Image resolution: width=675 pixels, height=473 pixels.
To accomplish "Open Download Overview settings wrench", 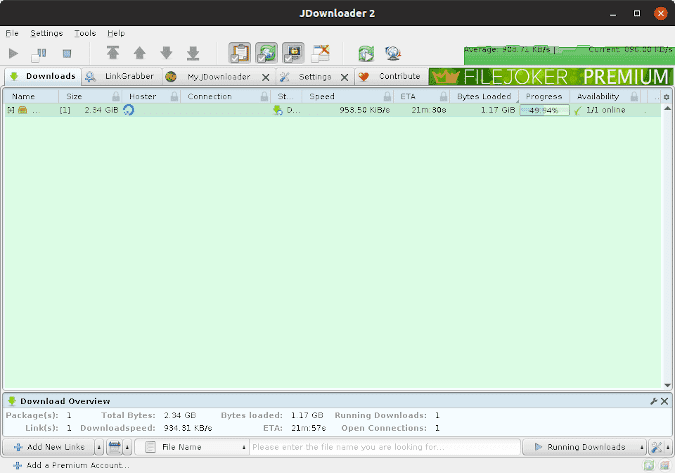I will point(653,401).
